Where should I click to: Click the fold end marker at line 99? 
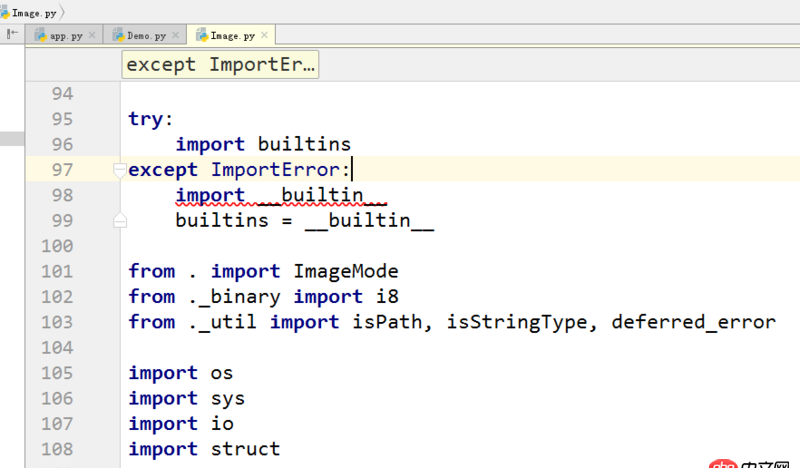coord(120,221)
